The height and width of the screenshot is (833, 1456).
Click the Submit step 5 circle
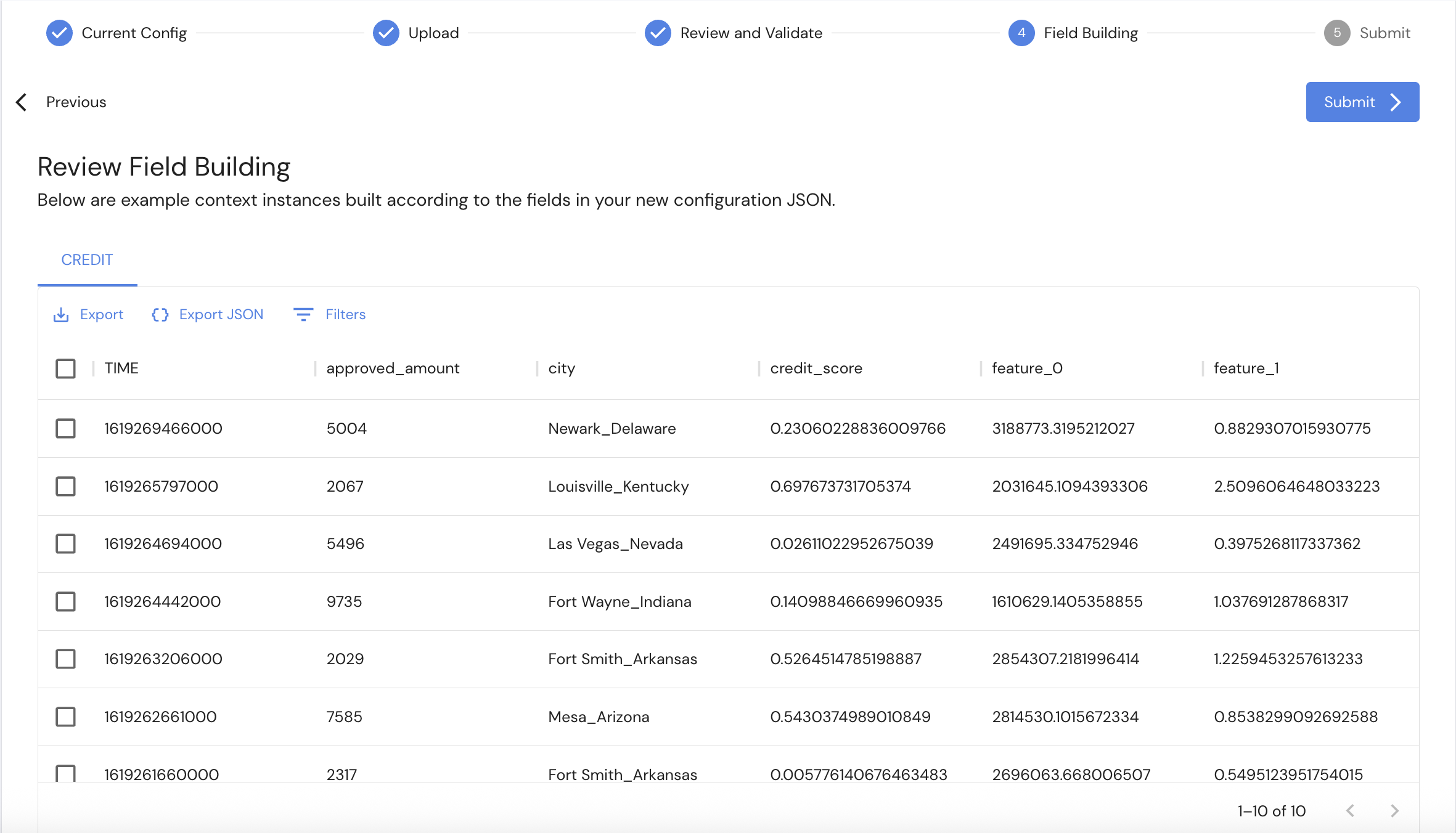[1337, 33]
